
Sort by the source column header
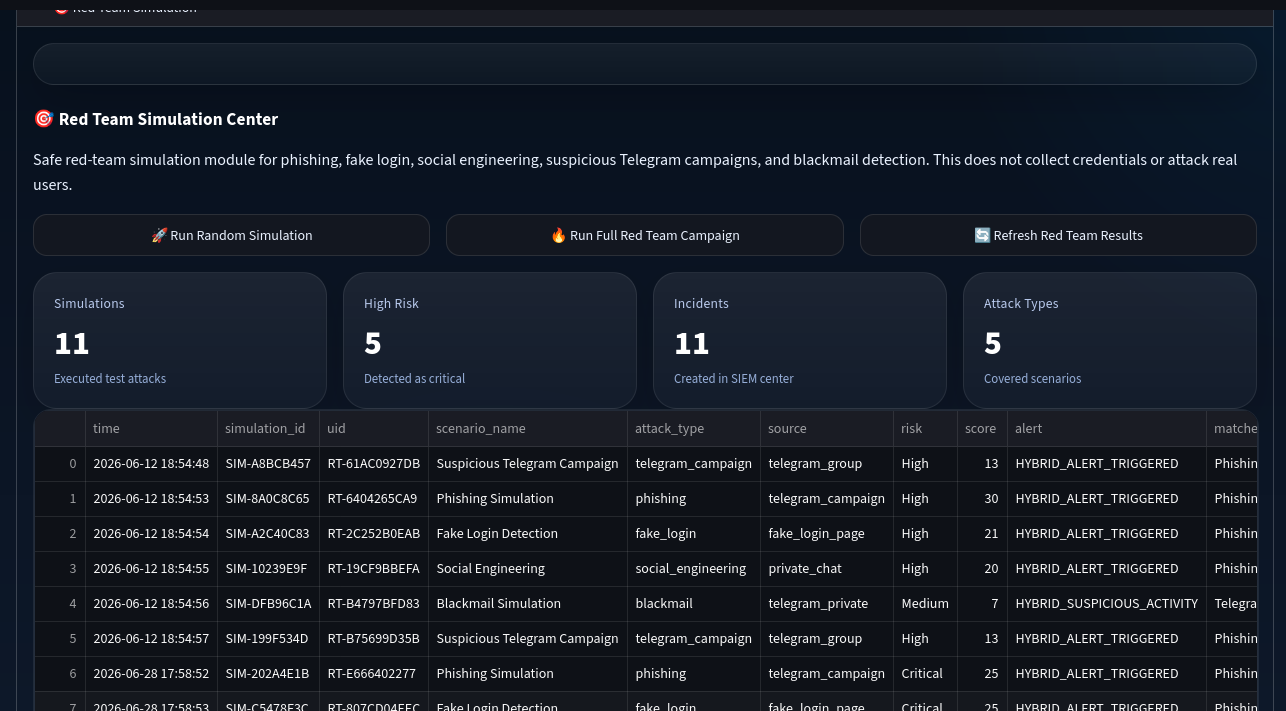827,428
